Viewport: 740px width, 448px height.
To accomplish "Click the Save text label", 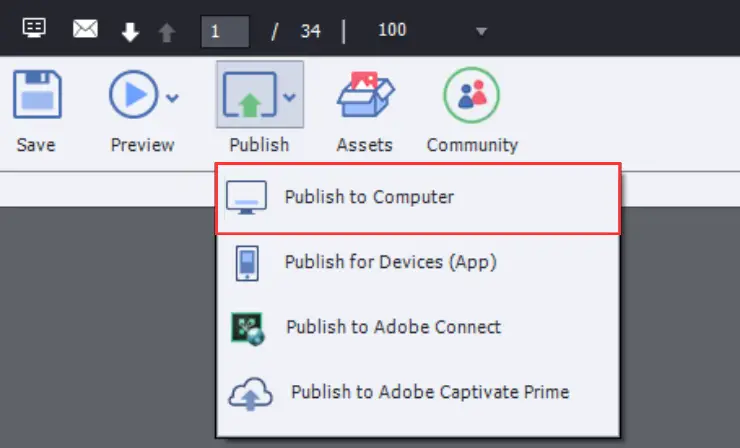I will click(36, 144).
